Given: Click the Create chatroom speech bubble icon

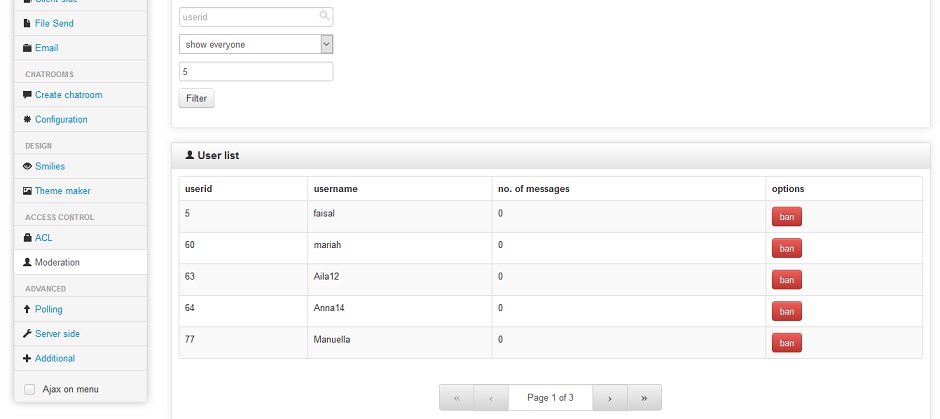Looking at the screenshot, I should coord(27,95).
